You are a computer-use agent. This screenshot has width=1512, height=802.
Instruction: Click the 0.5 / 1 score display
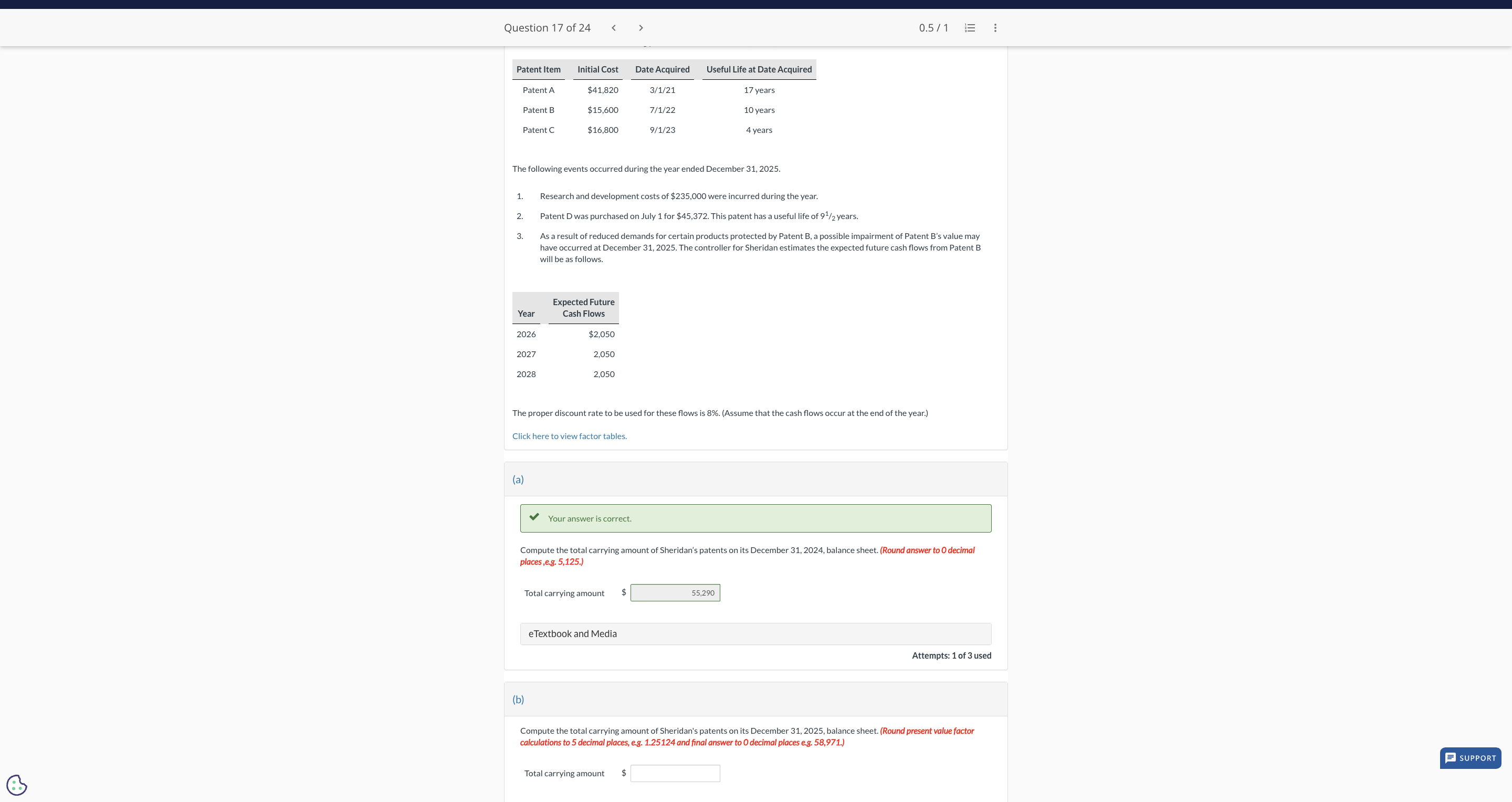[x=933, y=28]
